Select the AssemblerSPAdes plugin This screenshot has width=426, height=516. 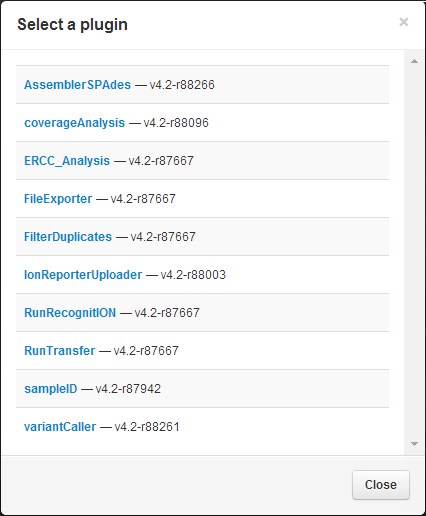tap(77, 85)
